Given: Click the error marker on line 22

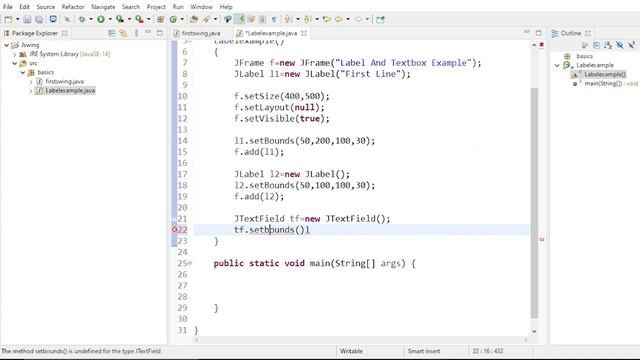Looking at the screenshot, I should 174,230.
